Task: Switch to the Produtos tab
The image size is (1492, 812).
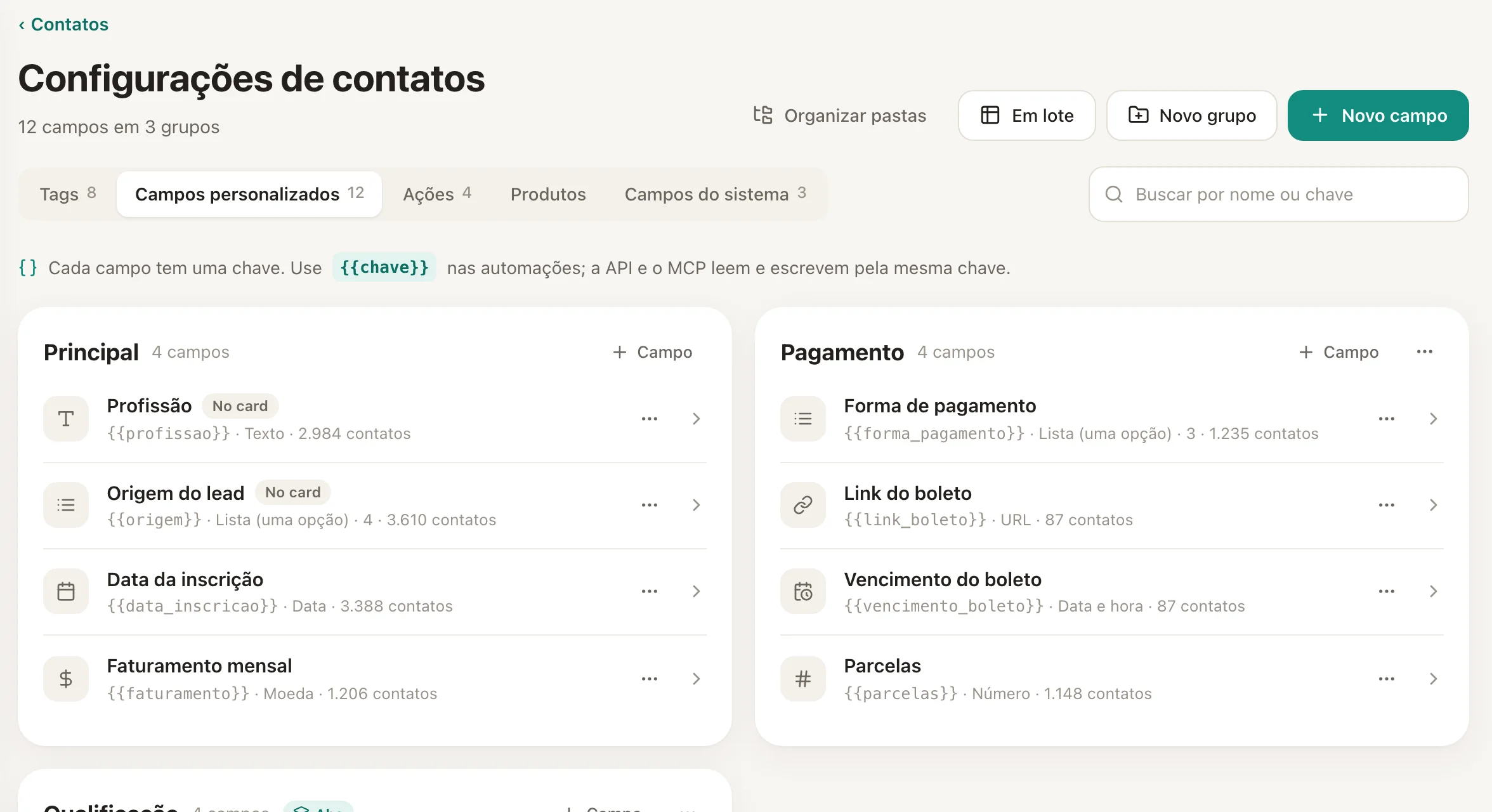Action: pos(548,194)
